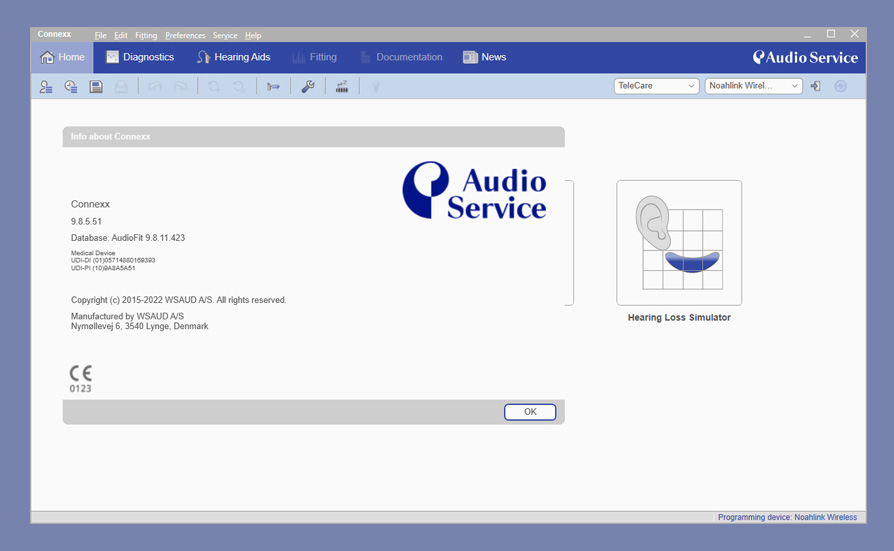The width and height of the screenshot is (894, 551).
Task: Click the Nymøllevej 6, 3540 Lynge address line
Action: tap(140, 326)
